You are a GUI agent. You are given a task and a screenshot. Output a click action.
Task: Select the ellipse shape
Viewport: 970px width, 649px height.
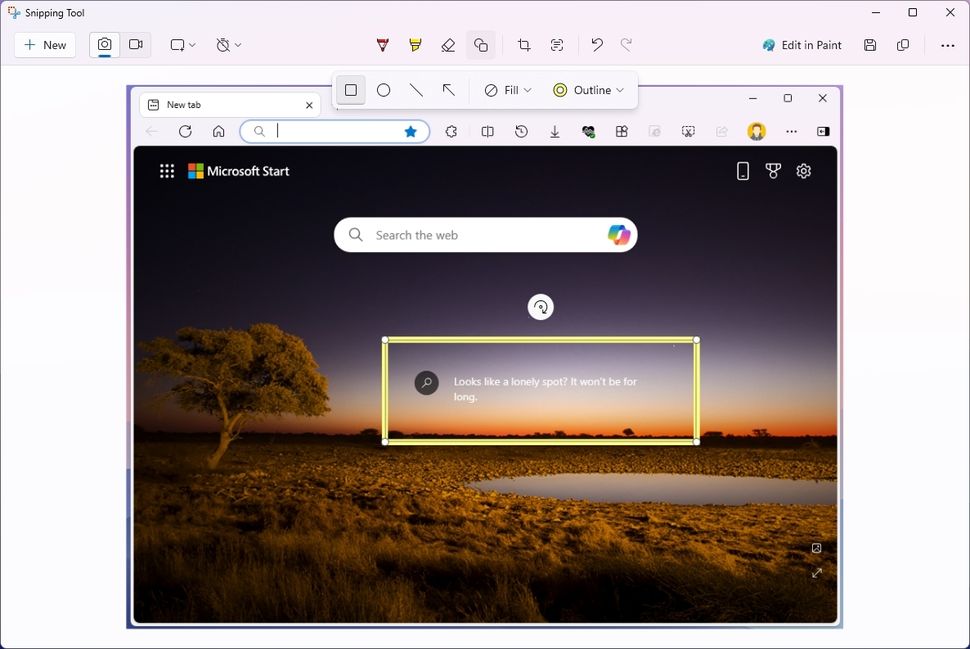[383, 90]
